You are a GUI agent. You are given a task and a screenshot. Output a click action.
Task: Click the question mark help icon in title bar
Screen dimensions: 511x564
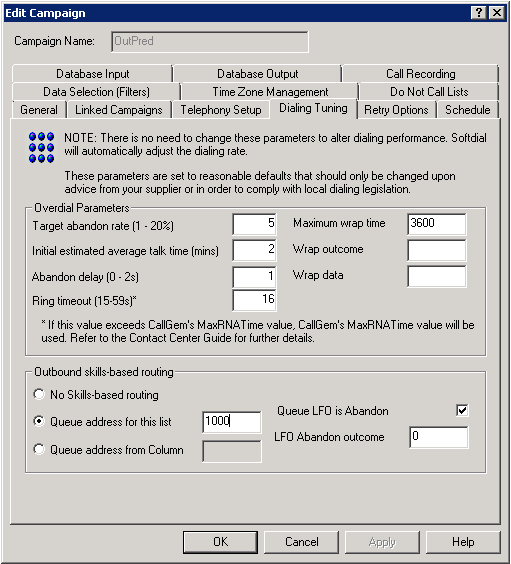click(479, 13)
